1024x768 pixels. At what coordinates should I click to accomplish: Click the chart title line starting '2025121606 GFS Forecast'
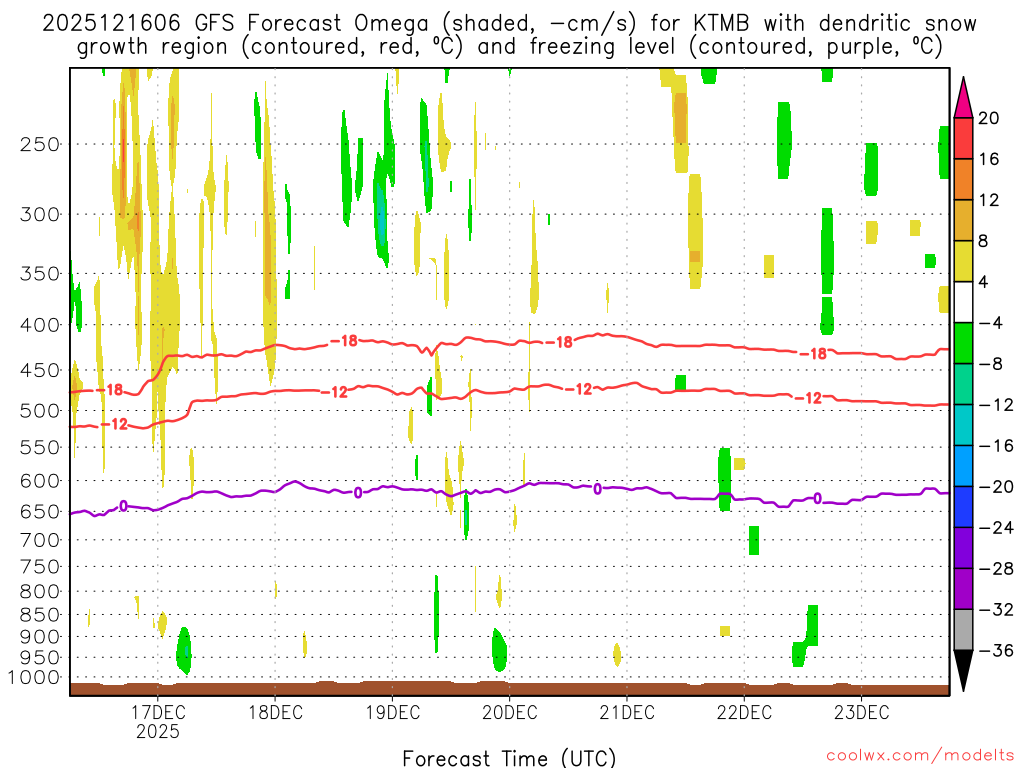[x=509, y=24]
